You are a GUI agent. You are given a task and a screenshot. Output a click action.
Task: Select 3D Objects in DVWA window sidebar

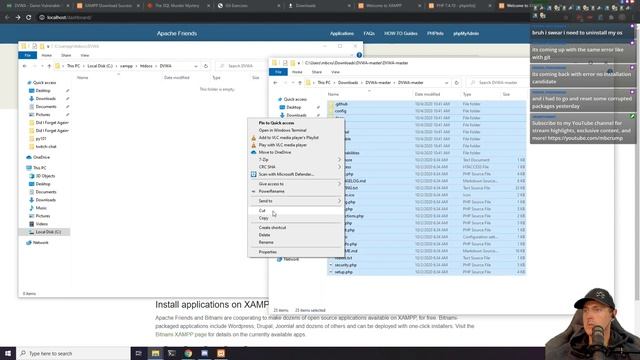point(45,176)
